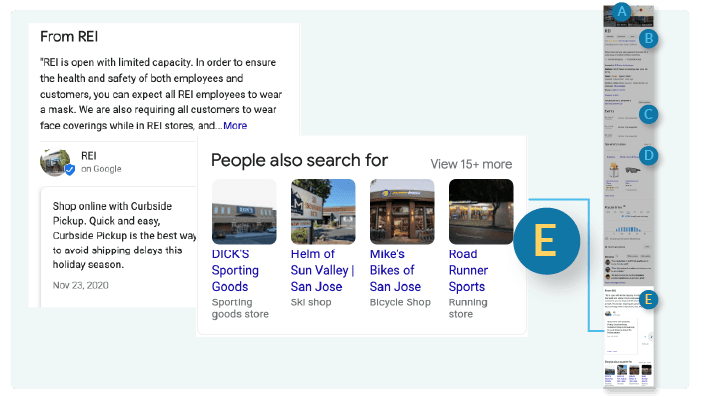Click the A marker badge

tap(622, 12)
